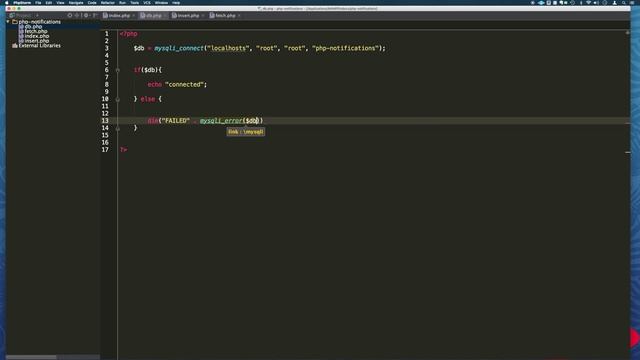
Task: Open the Notification Center icon
Action: point(632,2)
